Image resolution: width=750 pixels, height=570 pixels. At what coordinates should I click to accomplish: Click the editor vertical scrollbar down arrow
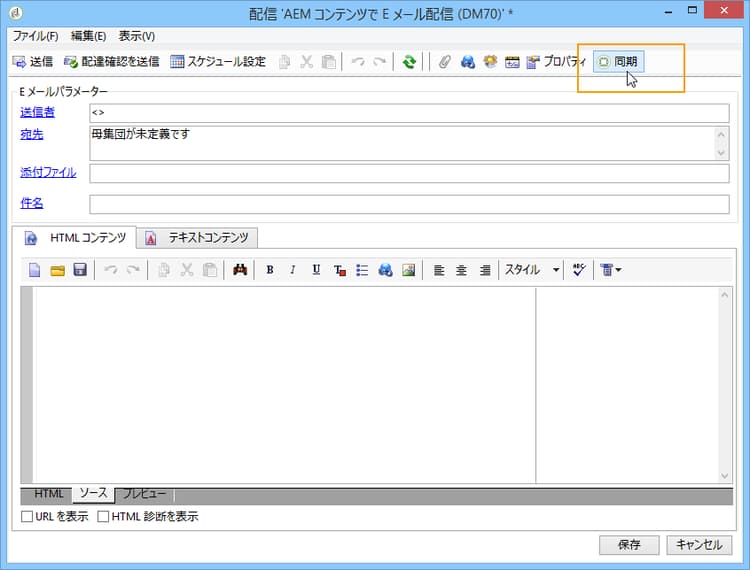tap(725, 476)
